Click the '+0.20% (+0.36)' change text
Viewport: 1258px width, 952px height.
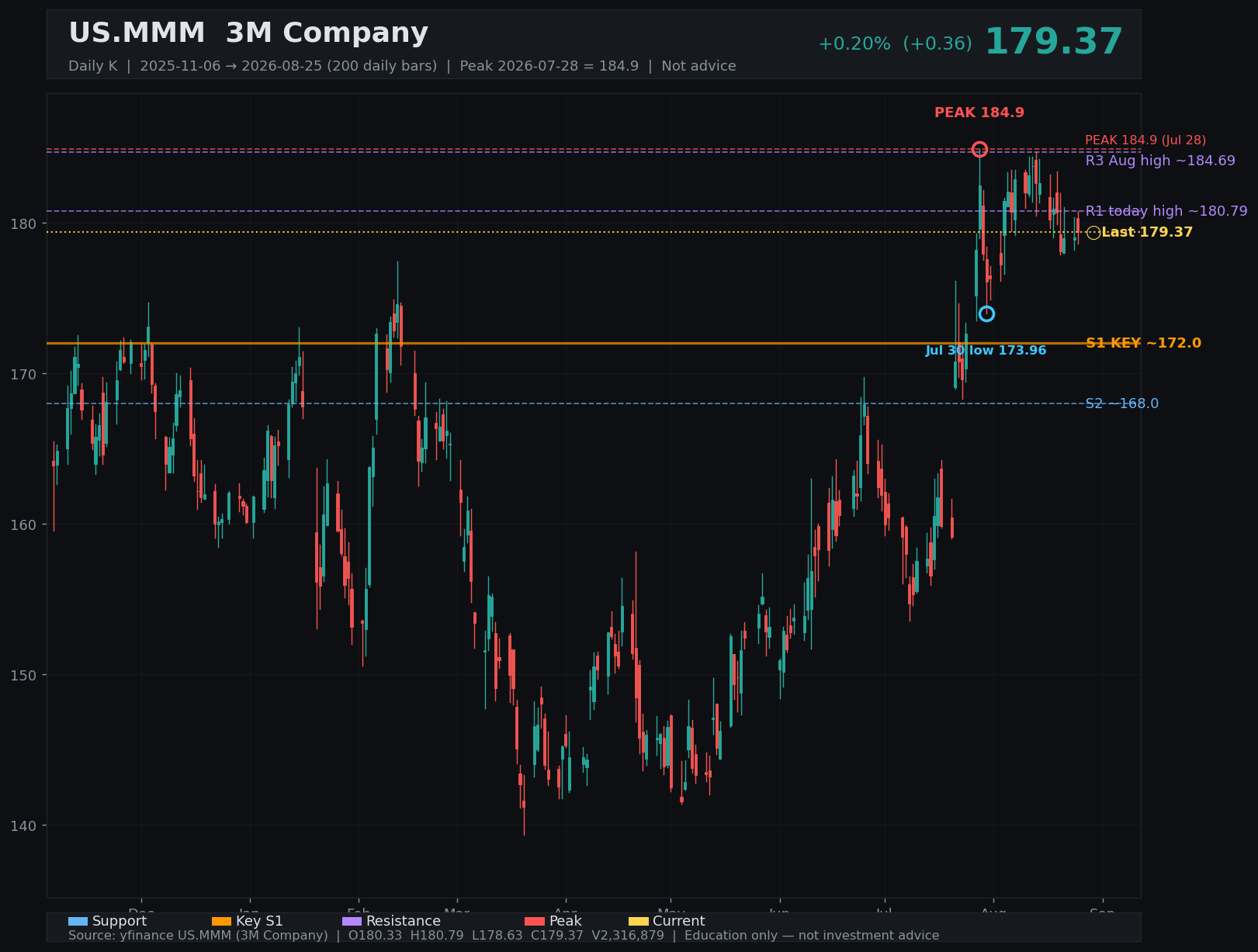coord(895,44)
